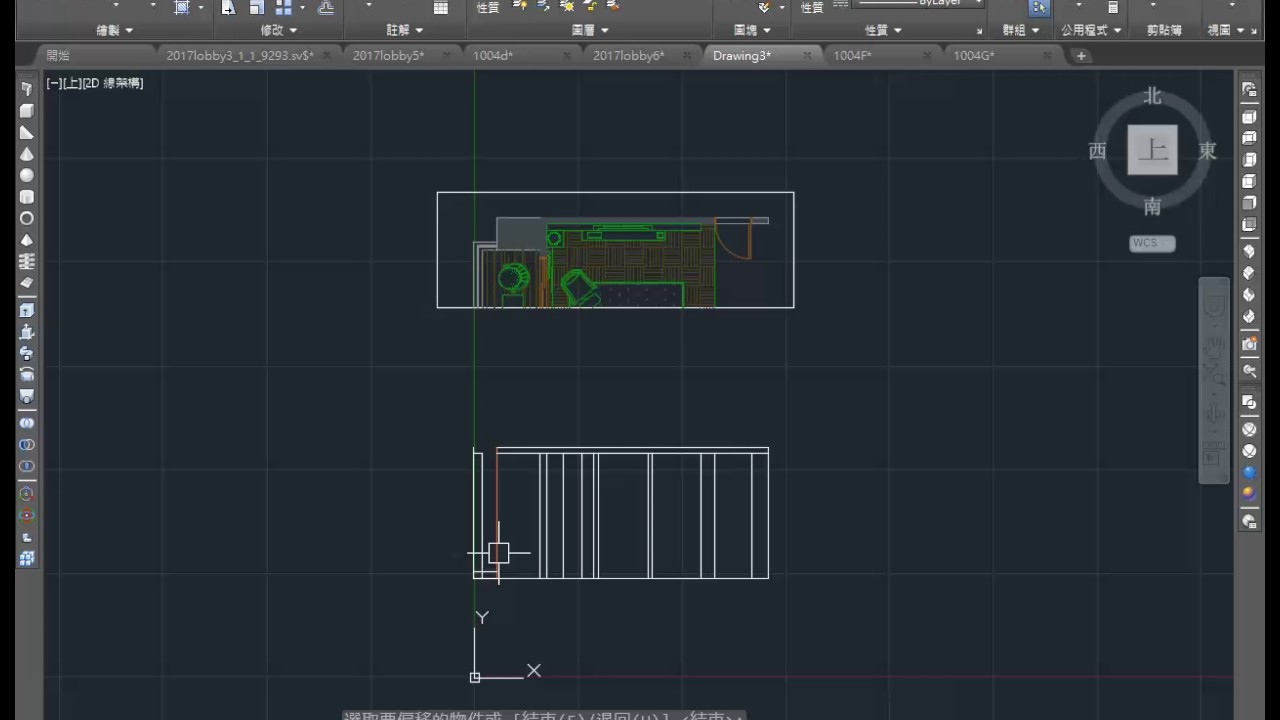Click the named views icon atop right toolbar
The height and width of the screenshot is (720, 1280).
coord(1249,90)
